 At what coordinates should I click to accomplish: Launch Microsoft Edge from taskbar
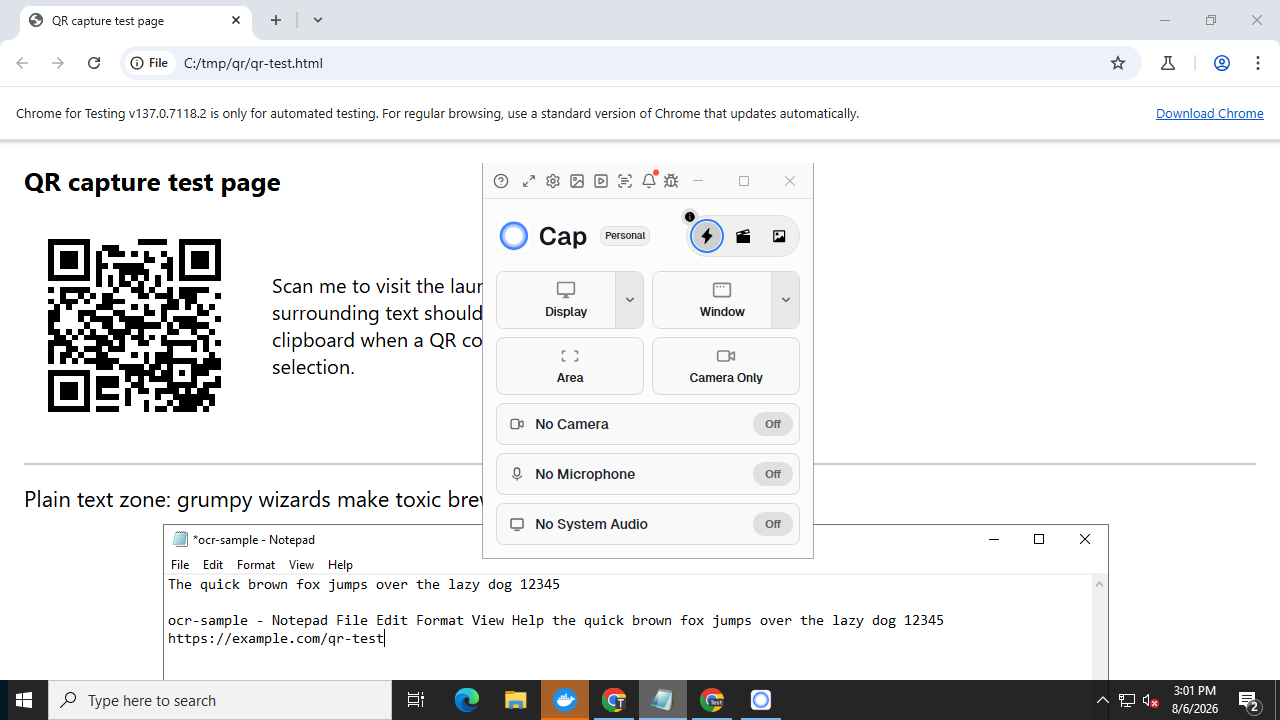467,700
